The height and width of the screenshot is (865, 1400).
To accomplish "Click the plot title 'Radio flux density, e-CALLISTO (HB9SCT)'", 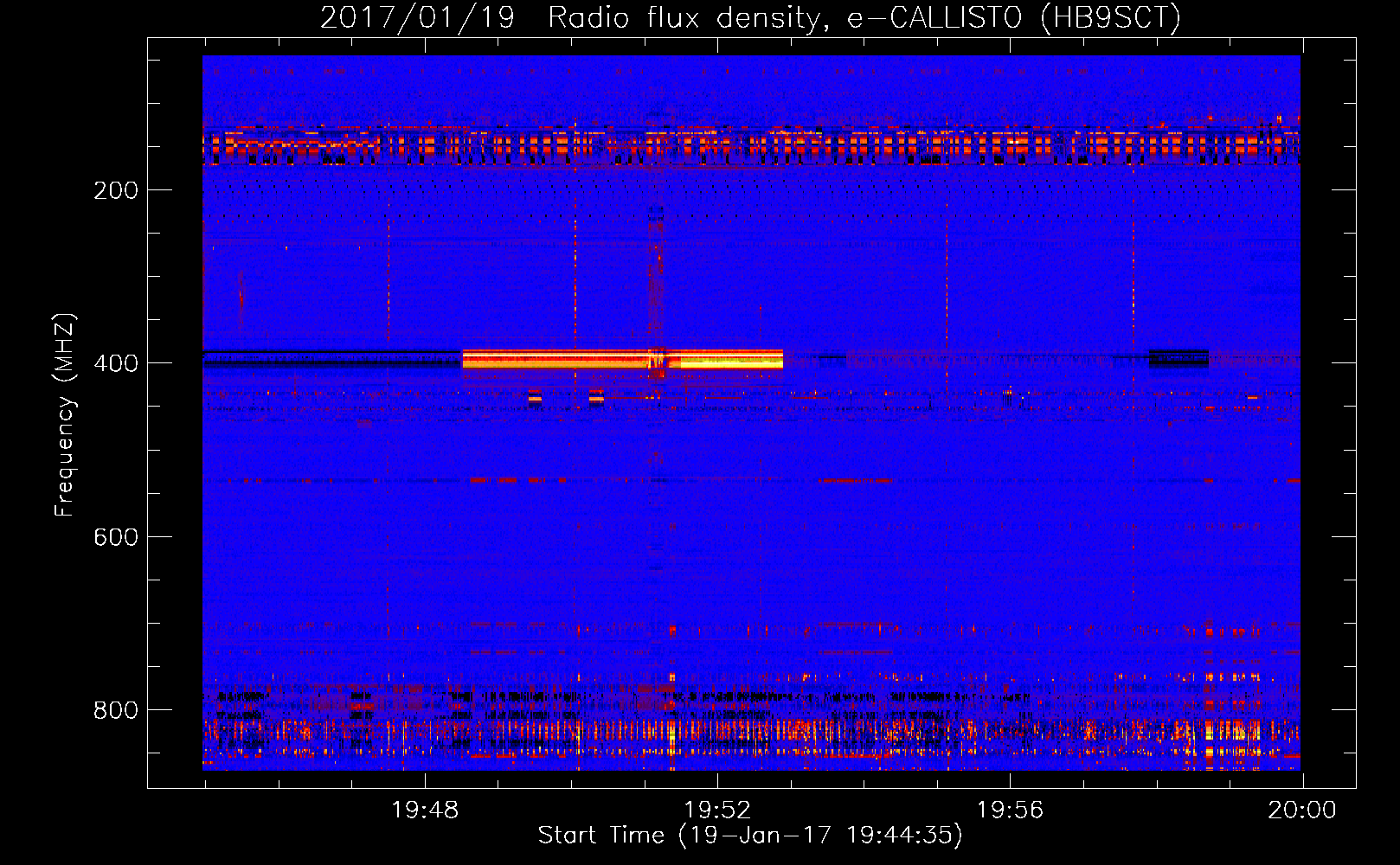I will (x=864, y=17).
